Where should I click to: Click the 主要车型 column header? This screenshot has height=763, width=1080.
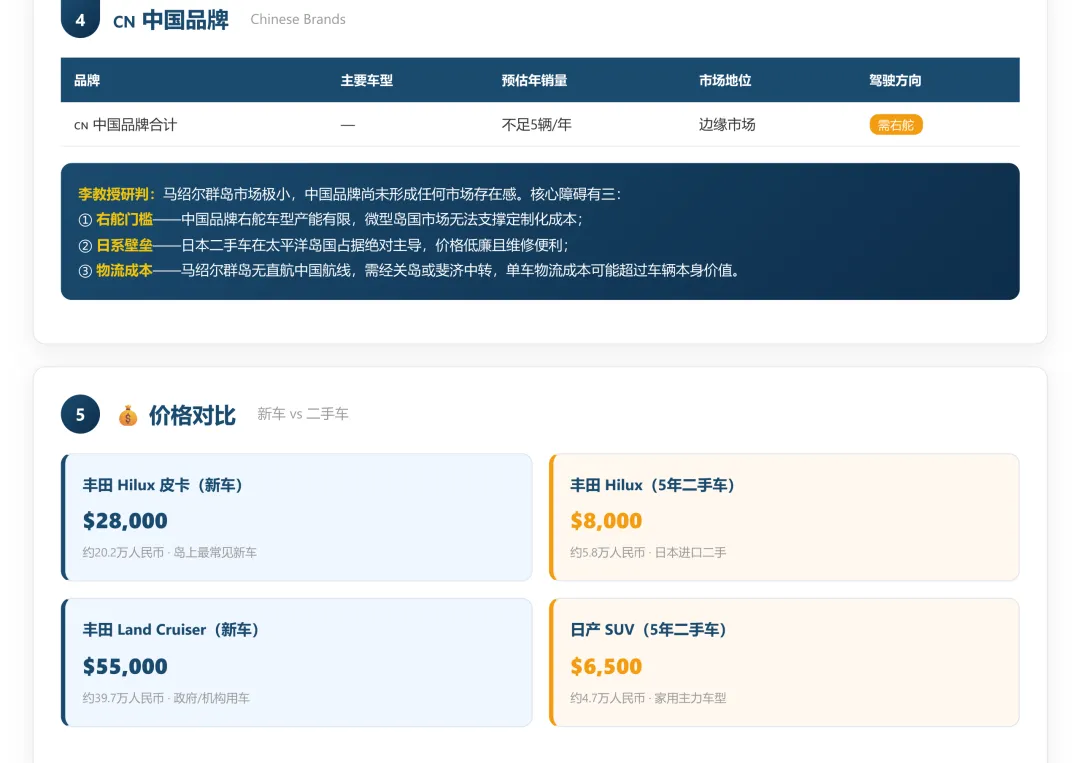point(366,81)
